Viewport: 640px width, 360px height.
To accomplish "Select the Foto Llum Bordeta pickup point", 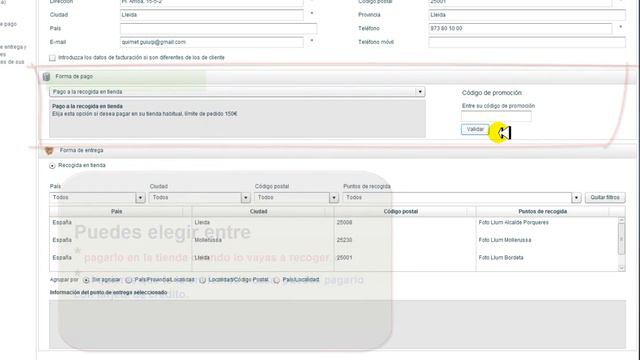I will coord(501,258).
